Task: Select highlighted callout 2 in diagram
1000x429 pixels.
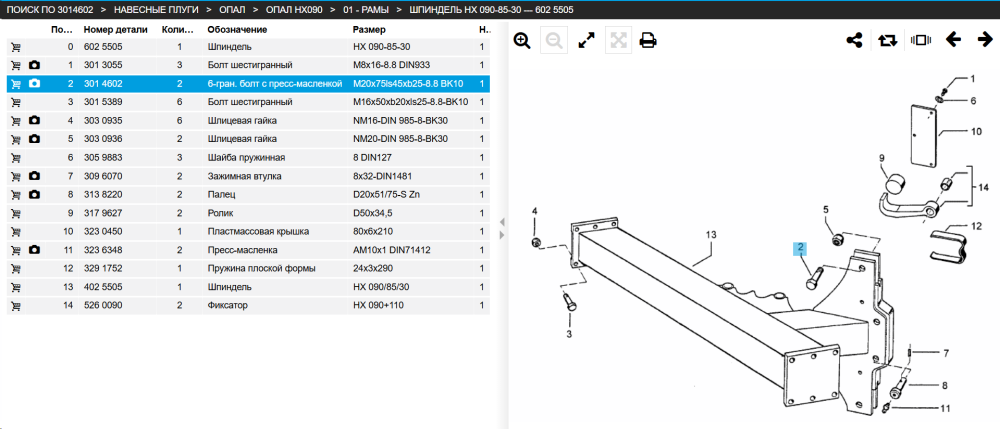Action: click(799, 248)
